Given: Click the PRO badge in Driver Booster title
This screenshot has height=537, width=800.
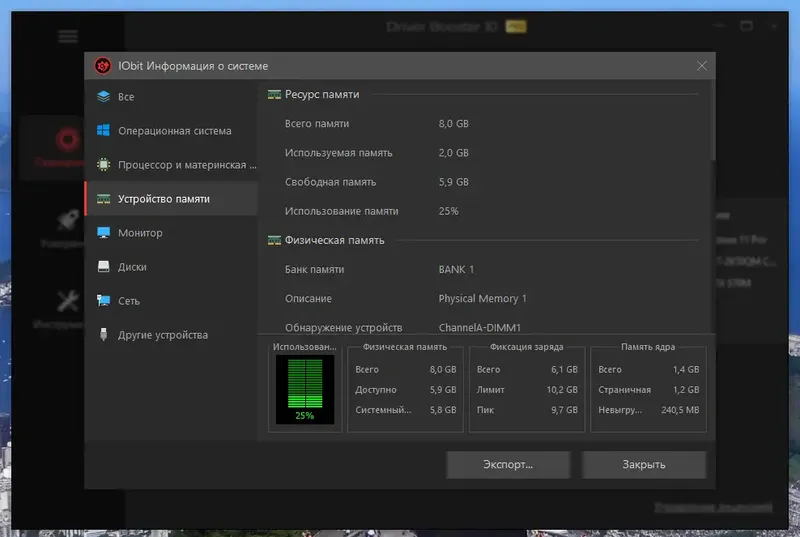Looking at the screenshot, I should [516, 27].
